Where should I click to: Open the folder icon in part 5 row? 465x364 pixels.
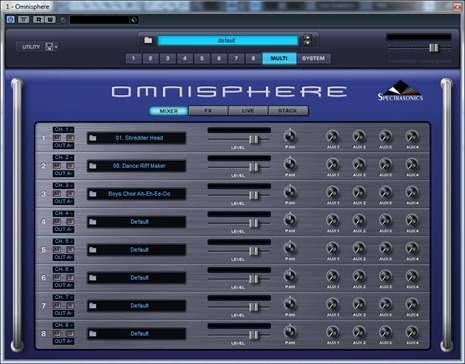93,250
